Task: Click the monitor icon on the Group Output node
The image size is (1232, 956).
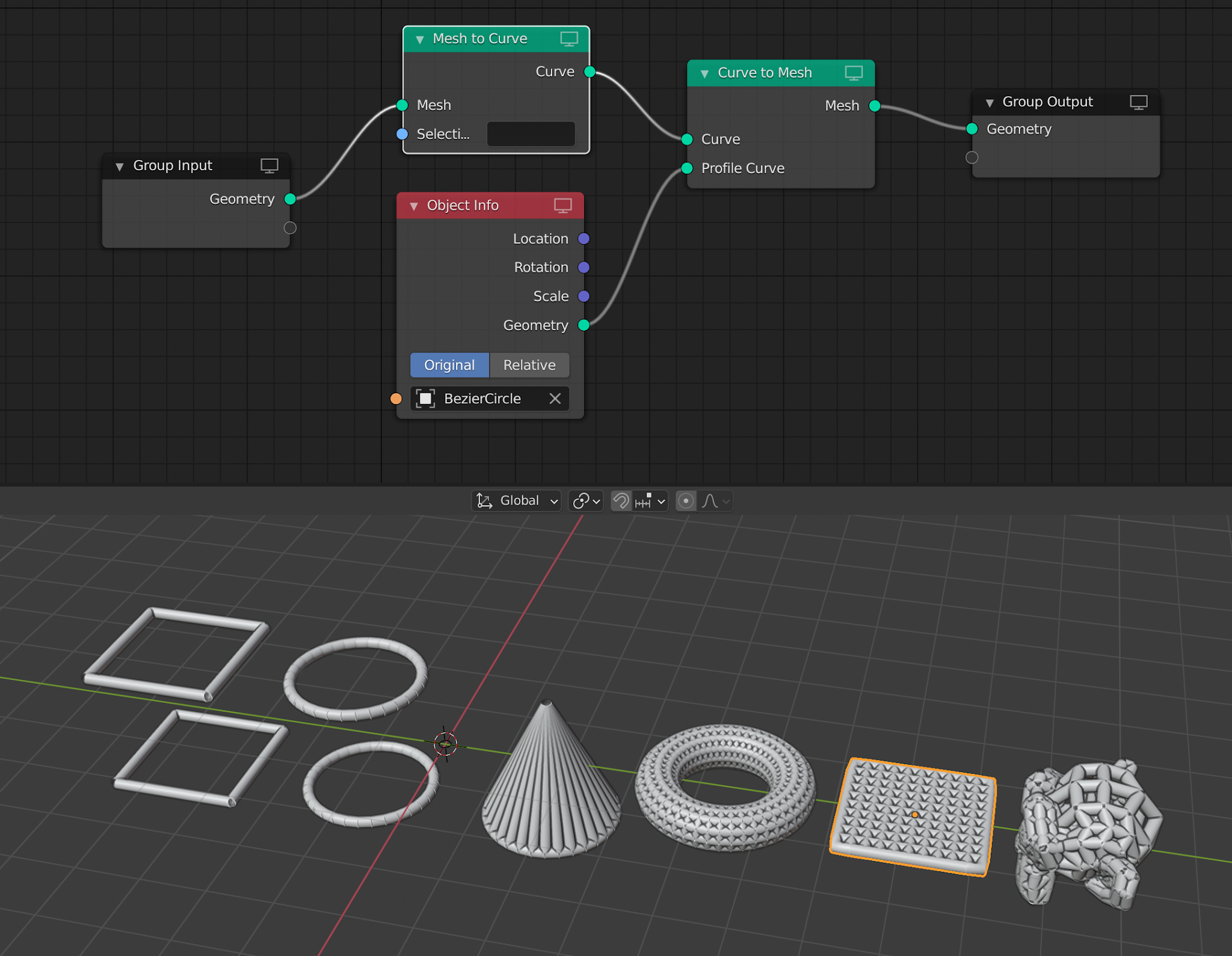Action: (1139, 101)
